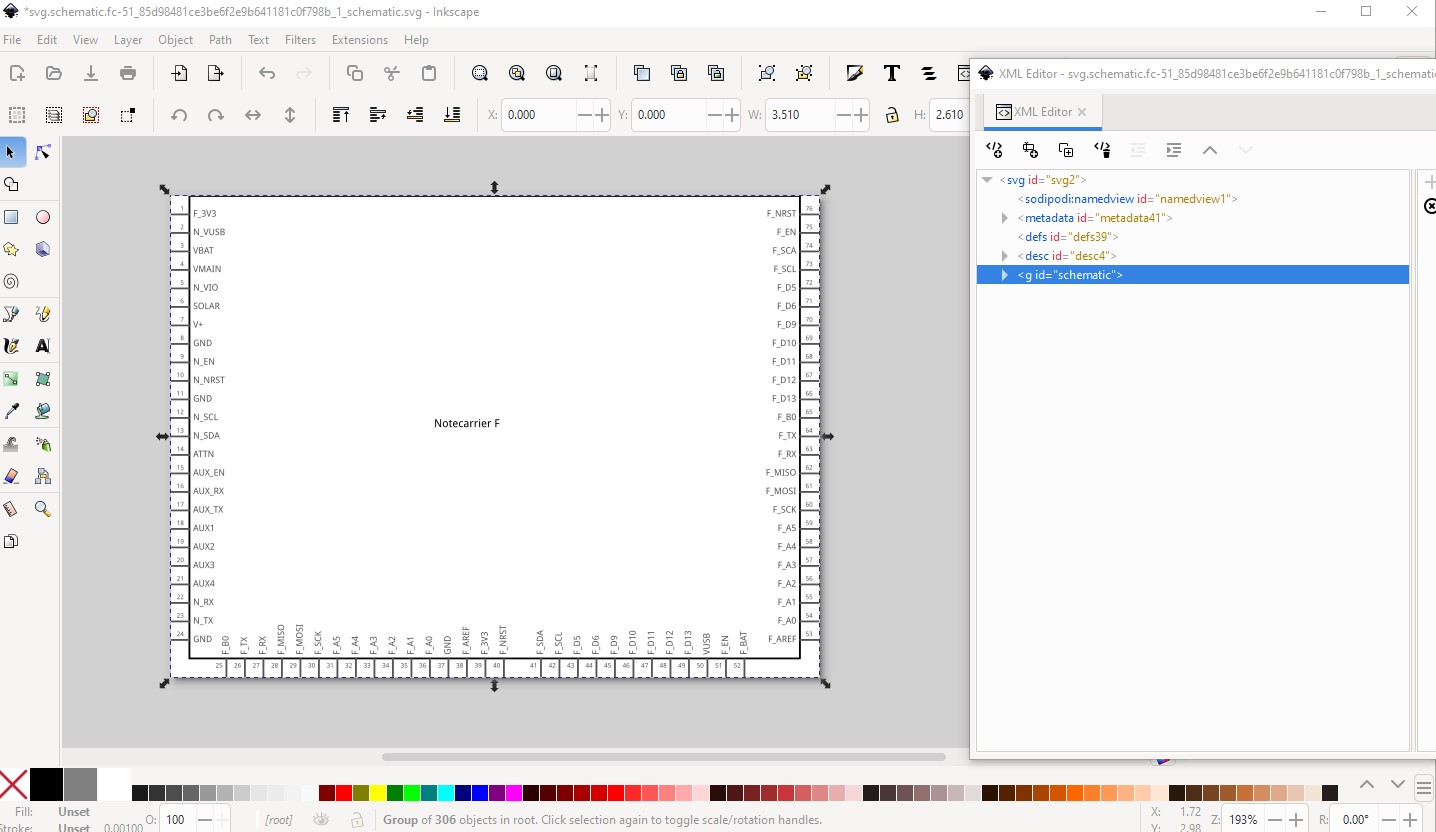Open the Extensions menu
Viewport: 1436px width, 832px height.
[360, 40]
